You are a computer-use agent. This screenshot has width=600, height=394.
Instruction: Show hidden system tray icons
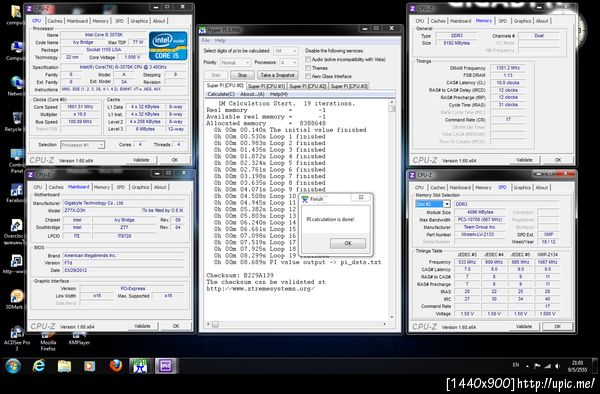pos(527,366)
